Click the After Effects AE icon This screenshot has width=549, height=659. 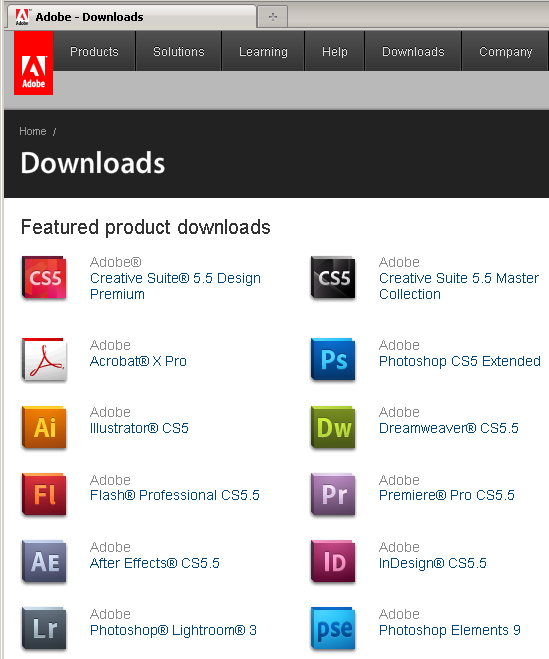[x=44, y=562]
